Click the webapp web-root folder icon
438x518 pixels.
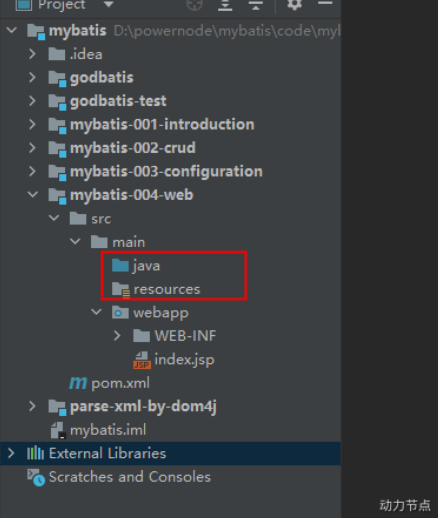(x=120, y=312)
